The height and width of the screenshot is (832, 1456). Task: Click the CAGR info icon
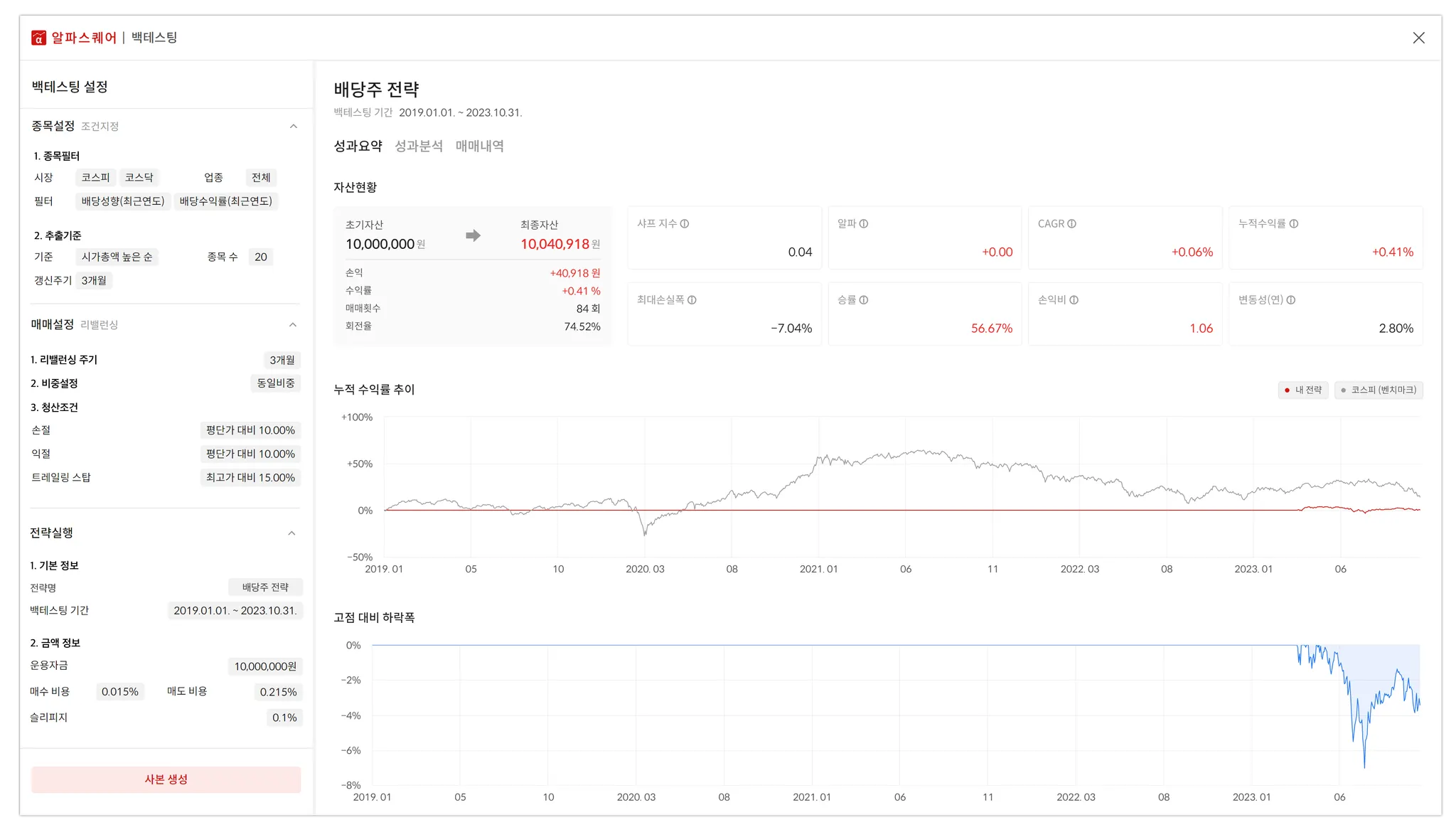pyautogui.click(x=1072, y=224)
